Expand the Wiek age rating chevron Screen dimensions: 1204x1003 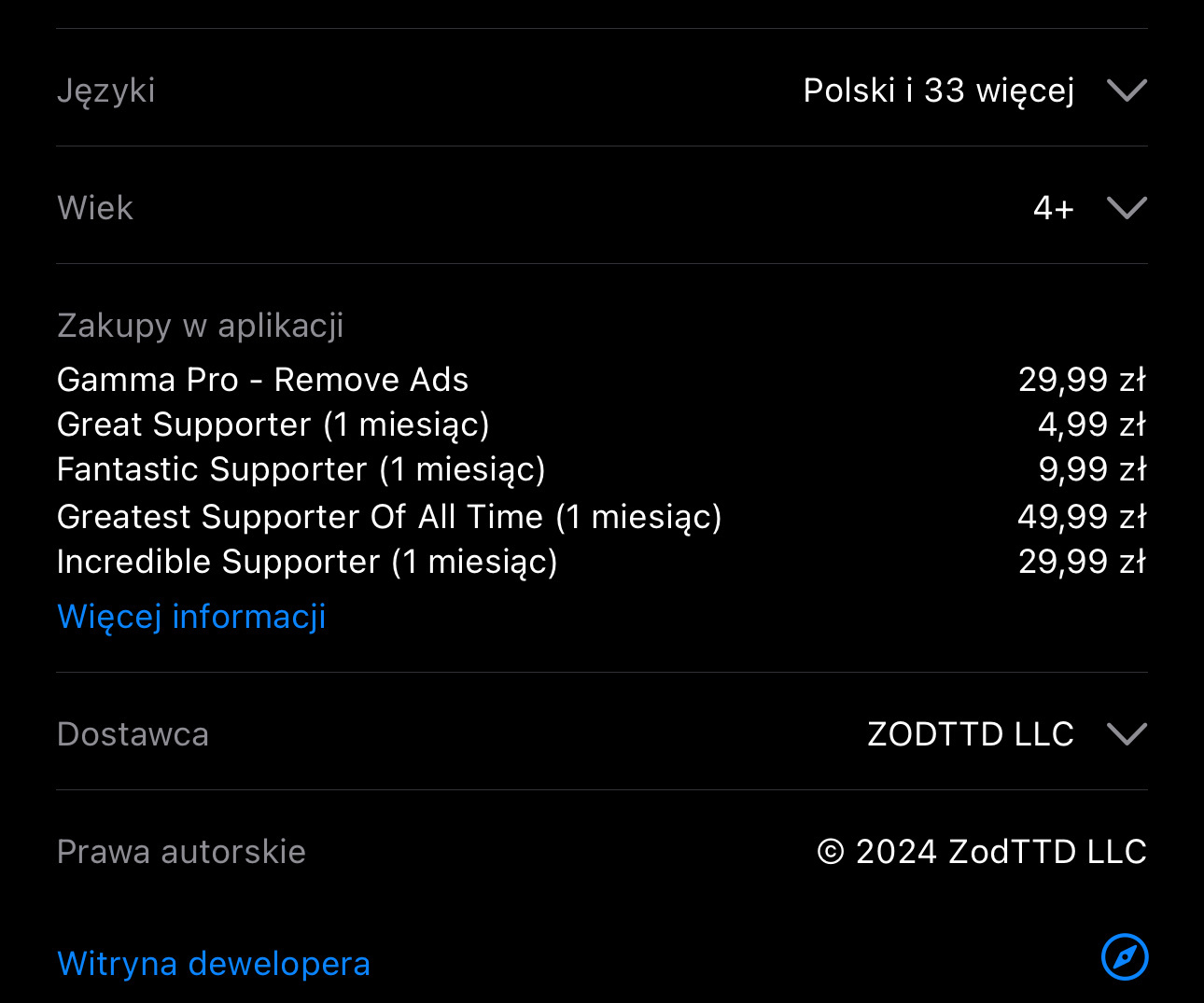click(1127, 207)
